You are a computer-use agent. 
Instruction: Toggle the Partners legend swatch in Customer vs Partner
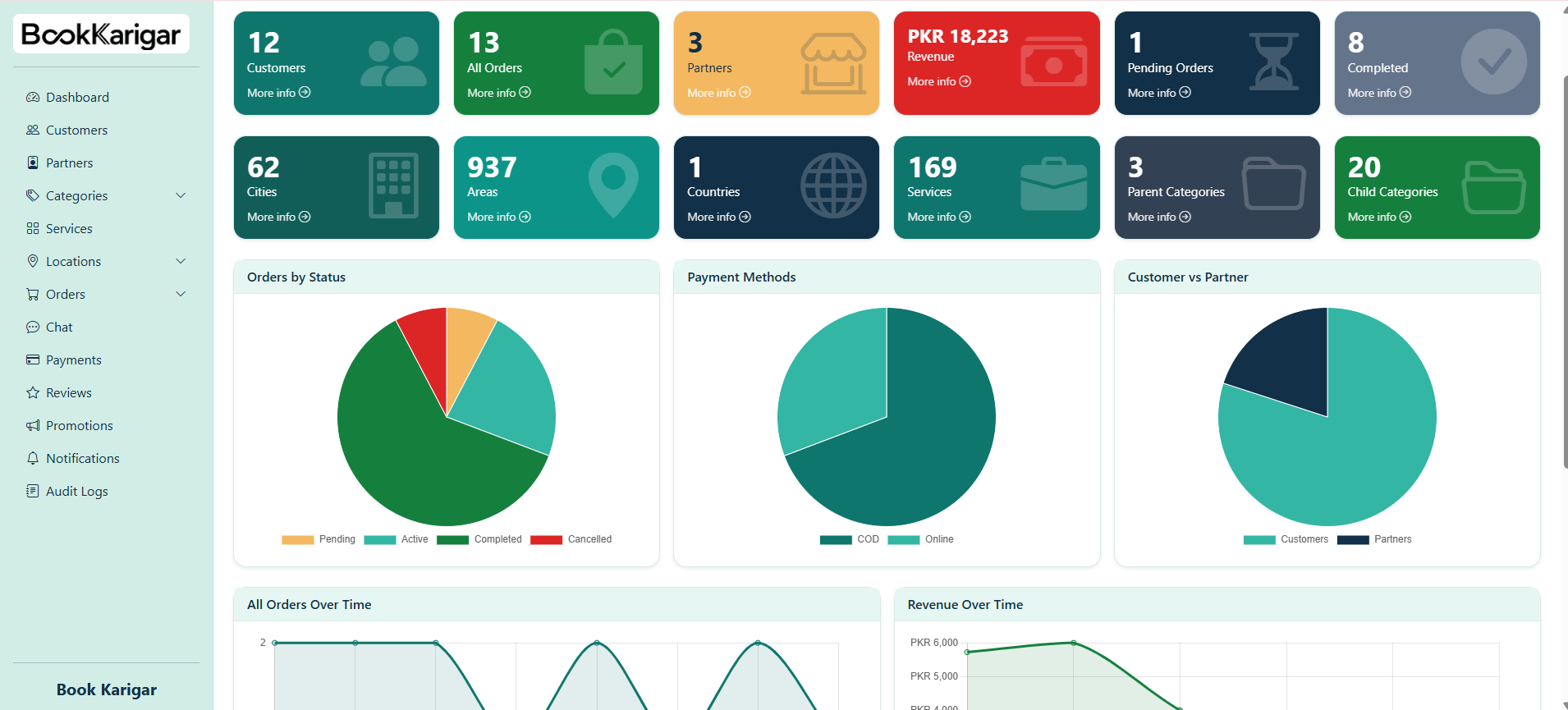(1353, 539)
